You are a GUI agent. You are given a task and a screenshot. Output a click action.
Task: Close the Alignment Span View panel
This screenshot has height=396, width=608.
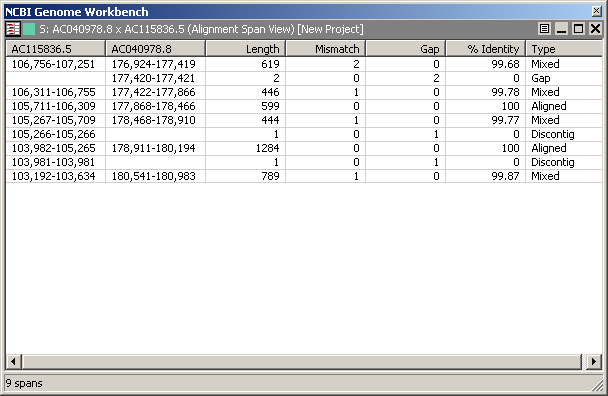(x=595, y=29)
